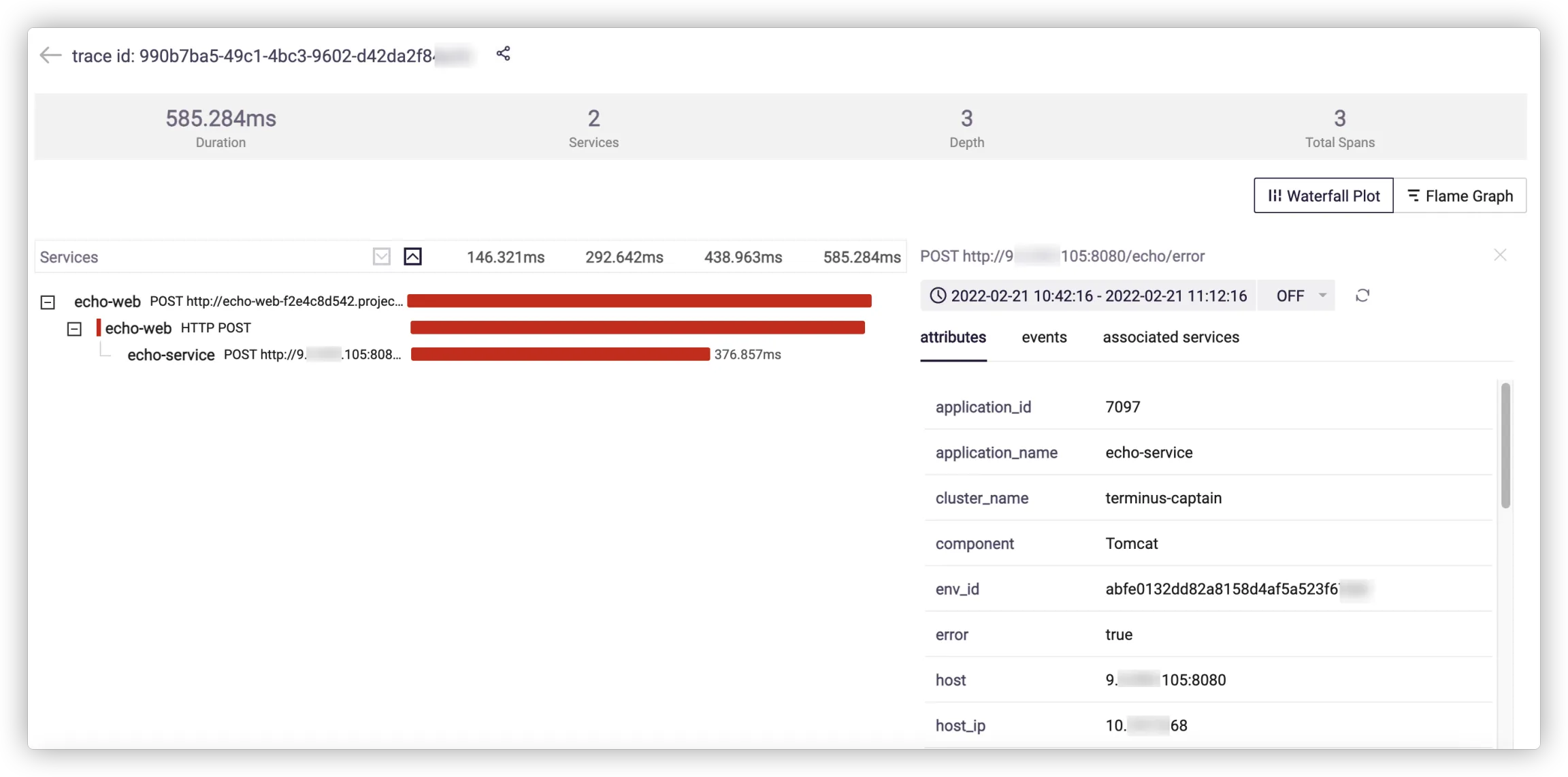1568x777 pixels.
Task: Switch to the events tab
Action: pyautogui.click(x=1044, y=337)
